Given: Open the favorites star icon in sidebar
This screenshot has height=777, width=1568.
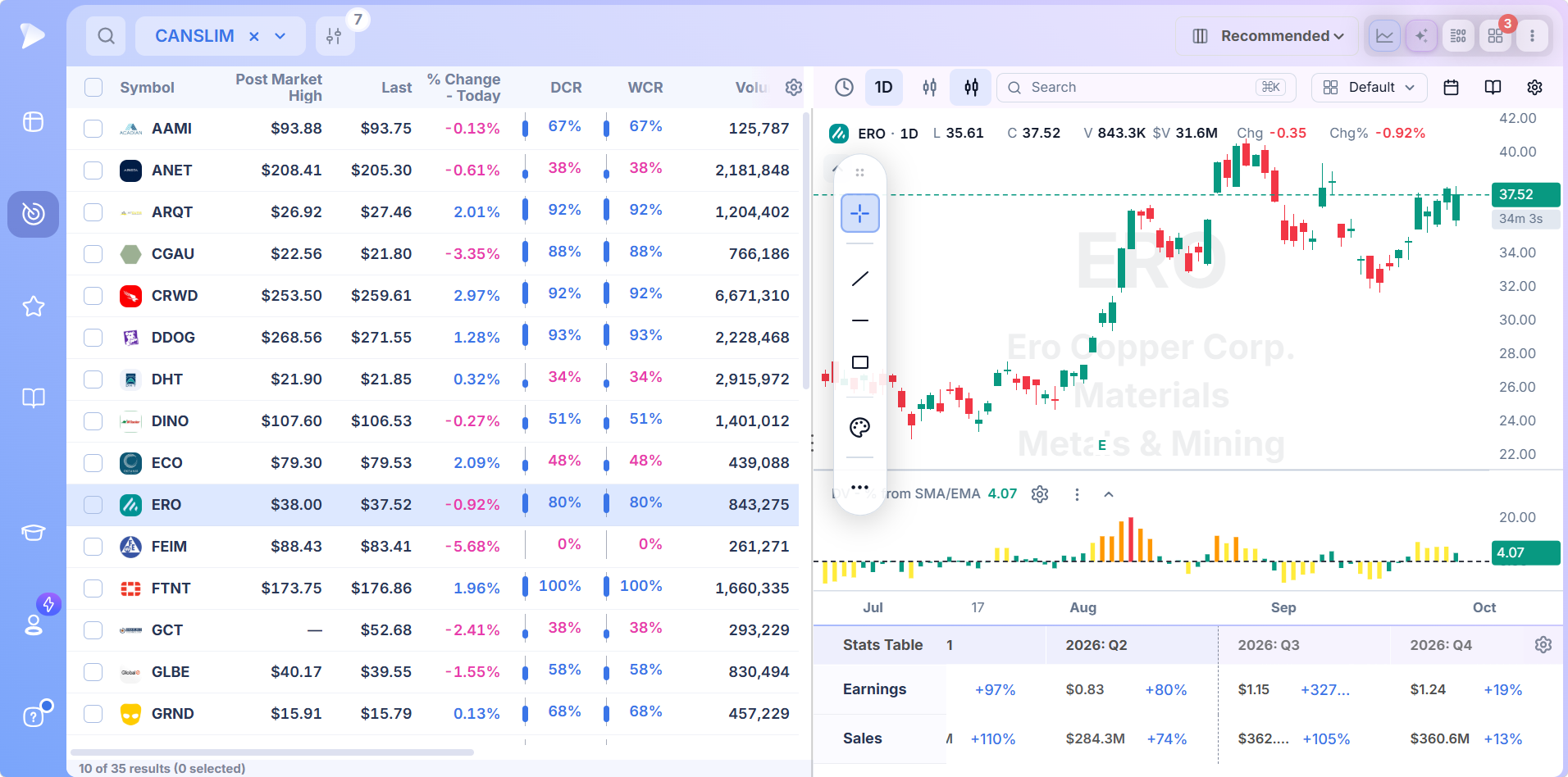Looking at the screenshot, I should point(33,307).
